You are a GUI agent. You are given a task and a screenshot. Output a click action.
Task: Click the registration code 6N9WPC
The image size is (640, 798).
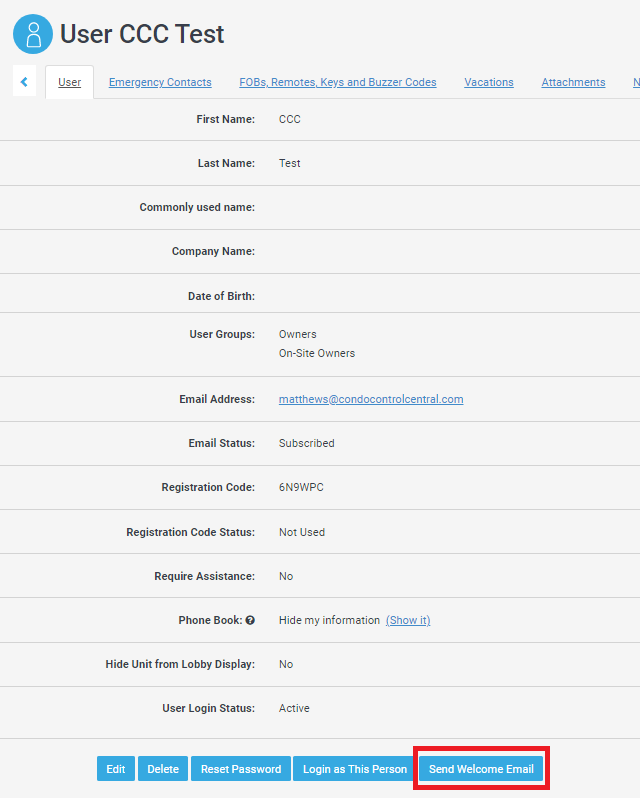[x=301, y=488]
